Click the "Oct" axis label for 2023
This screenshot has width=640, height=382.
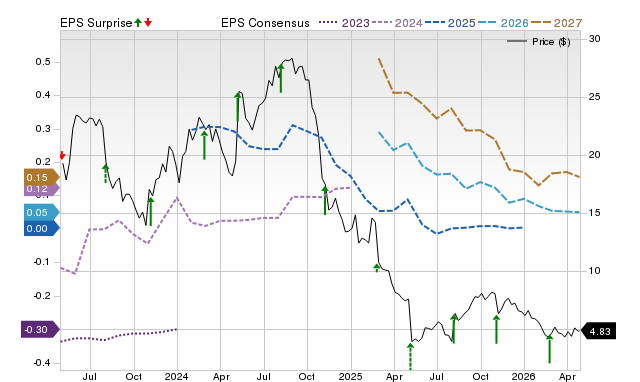tap(133, 376)
